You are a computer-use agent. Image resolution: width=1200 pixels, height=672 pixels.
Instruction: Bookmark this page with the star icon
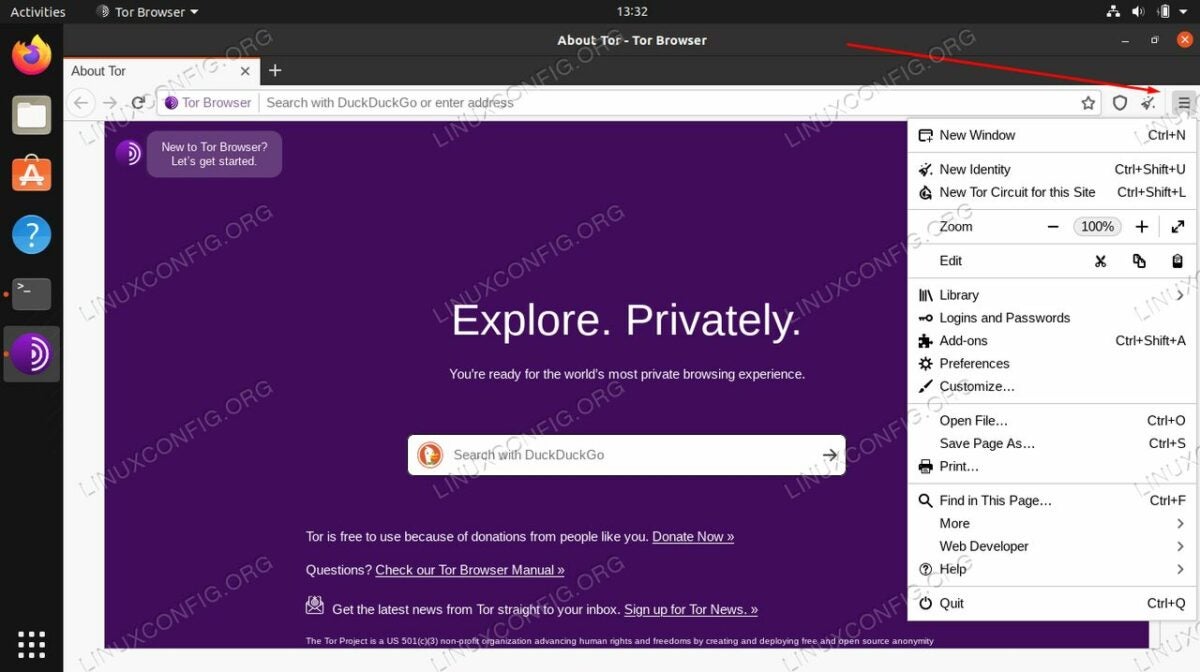coord(1088,102)
